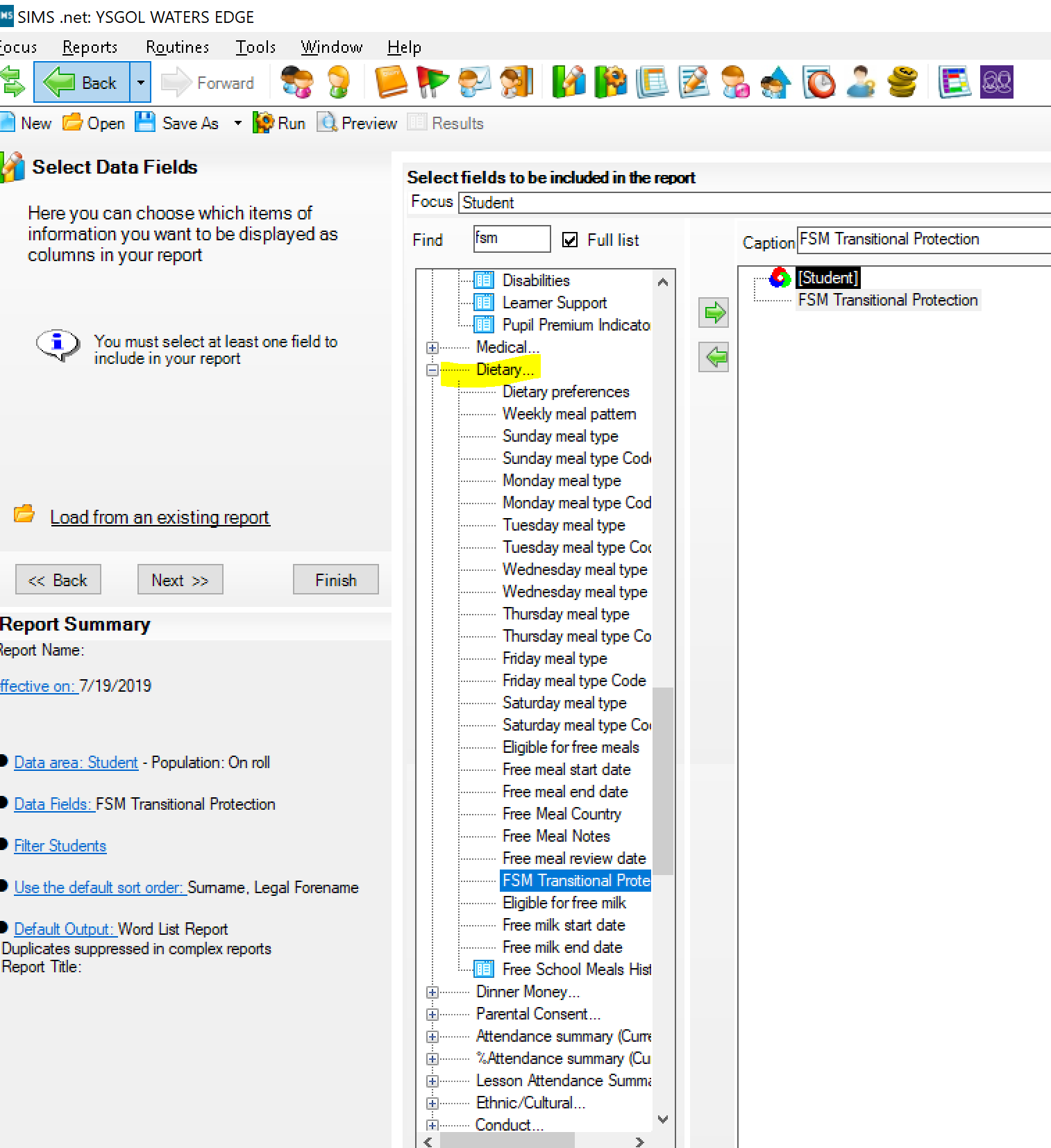Expand the Dinner Money tree node
Viewport: 1051px width, 1148px height.
coord(432,992)
